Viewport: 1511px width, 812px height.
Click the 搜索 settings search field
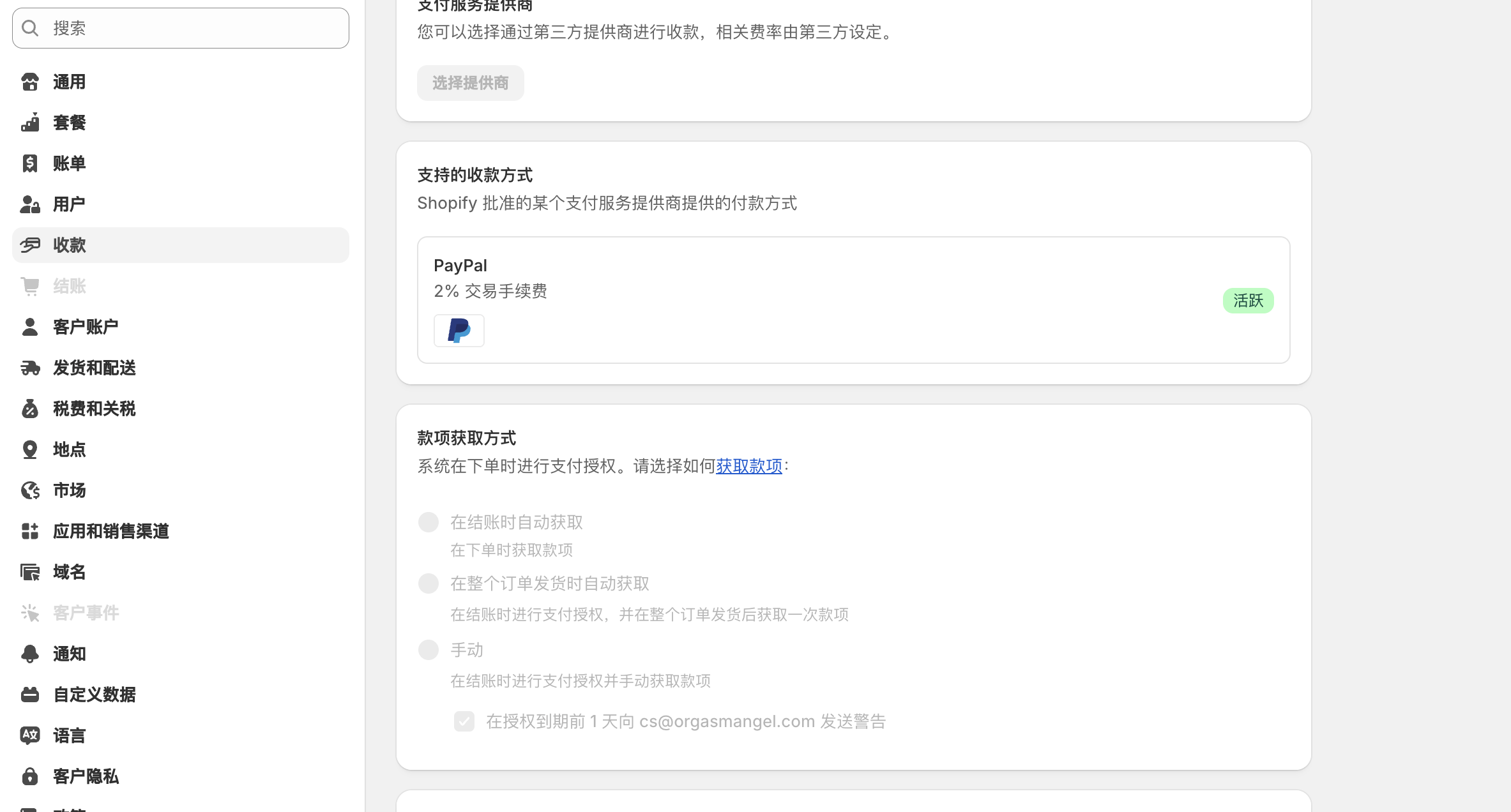[x=181, y=28]
